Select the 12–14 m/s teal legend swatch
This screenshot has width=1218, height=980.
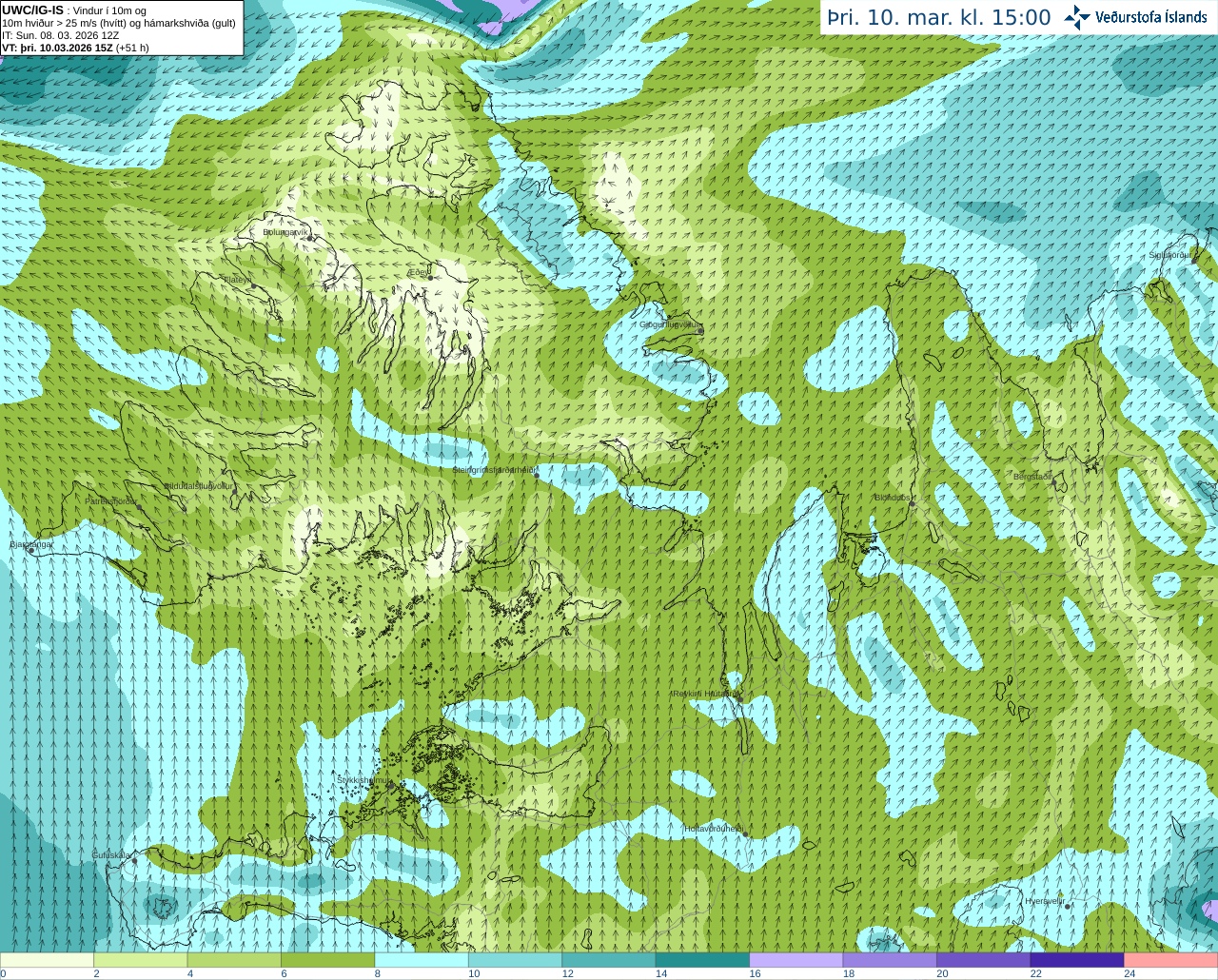coord(609,960)
